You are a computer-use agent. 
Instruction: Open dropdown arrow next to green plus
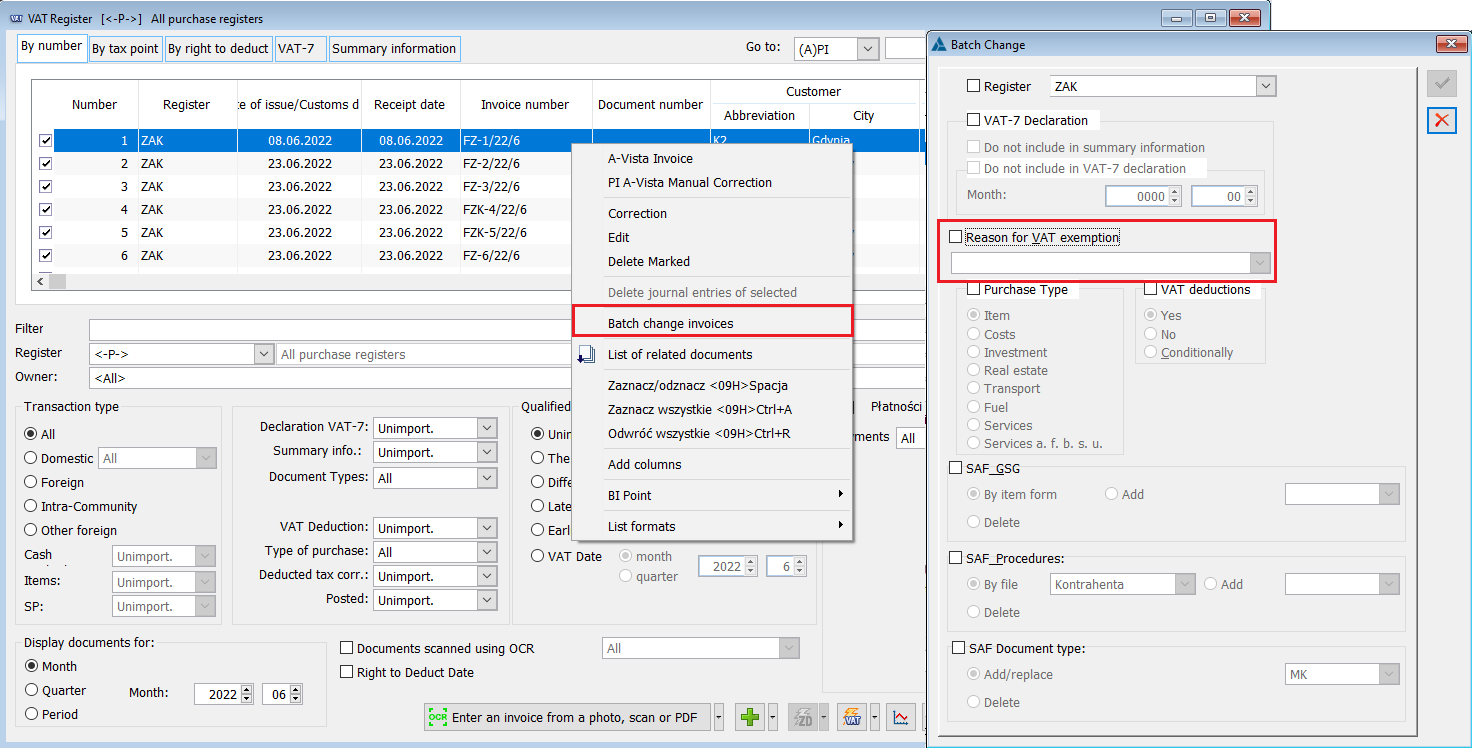pyautogui.click(x=771, y=717)
